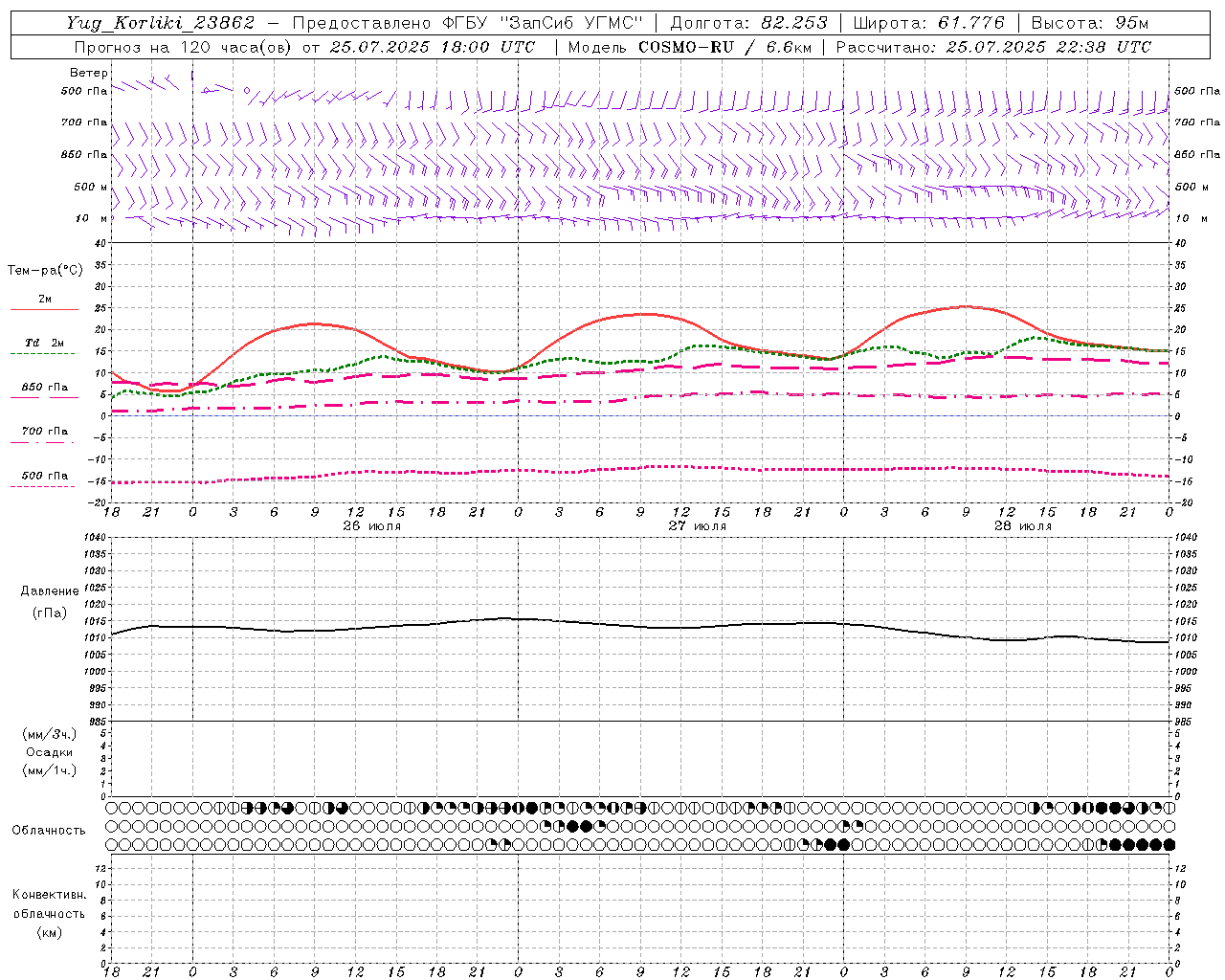Click the 27 июля date label

coord(697,525)
